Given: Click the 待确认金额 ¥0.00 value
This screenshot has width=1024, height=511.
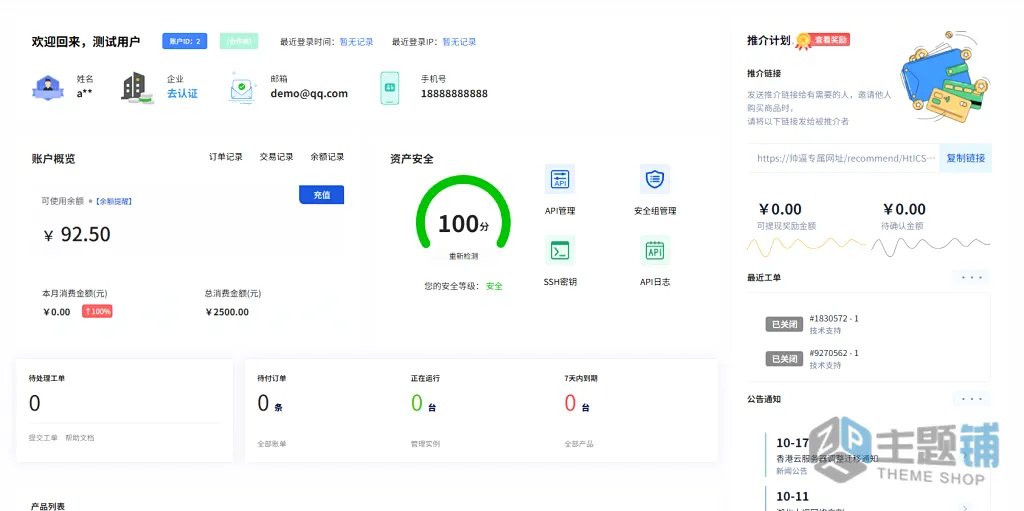Looking at the screenshot, I should (x=904, y=209).
